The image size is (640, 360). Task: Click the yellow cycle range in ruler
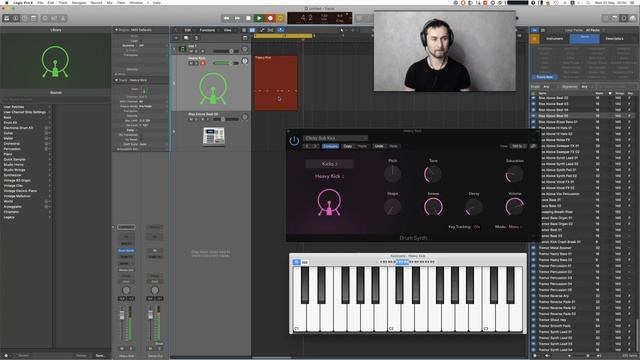click(x=283, y=36)
